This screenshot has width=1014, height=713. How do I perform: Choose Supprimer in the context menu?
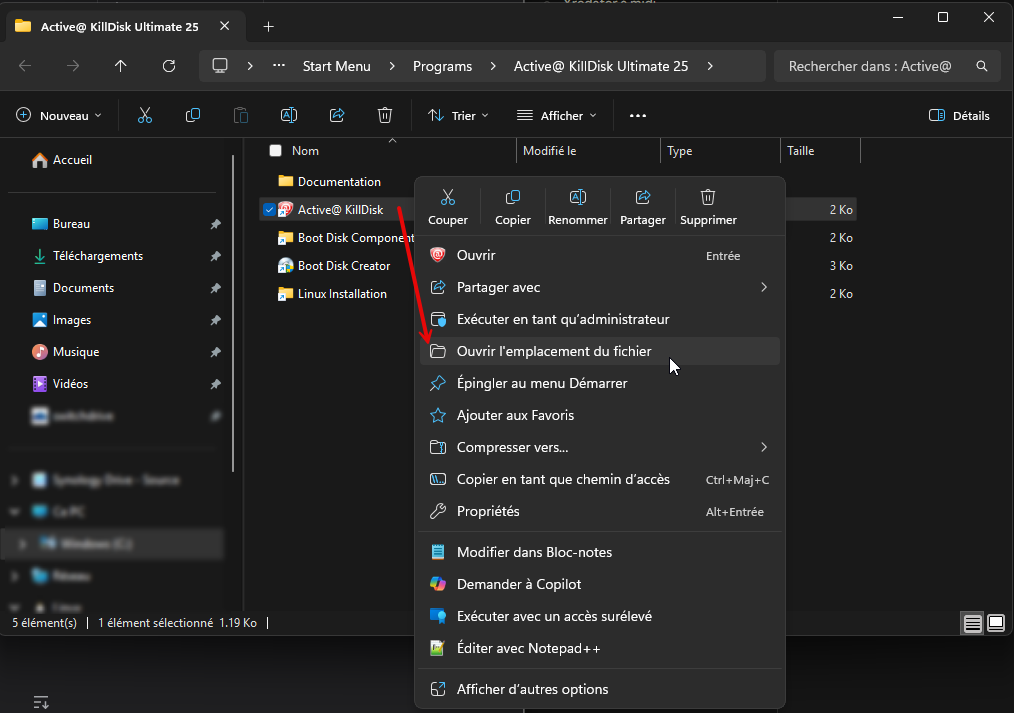pos(708,207)
